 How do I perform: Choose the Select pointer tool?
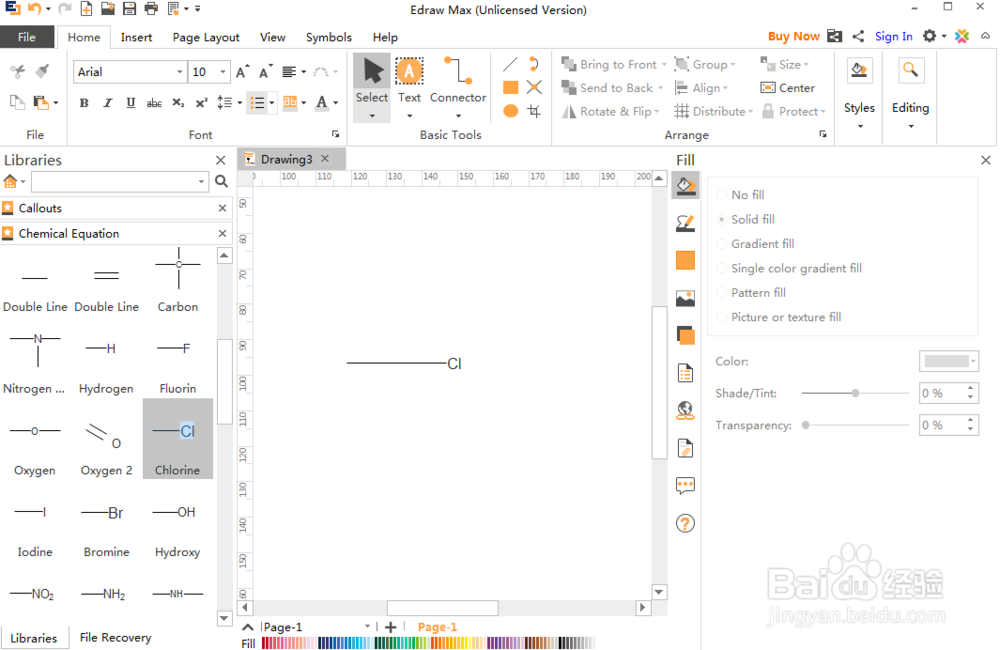tap(372, 81)
